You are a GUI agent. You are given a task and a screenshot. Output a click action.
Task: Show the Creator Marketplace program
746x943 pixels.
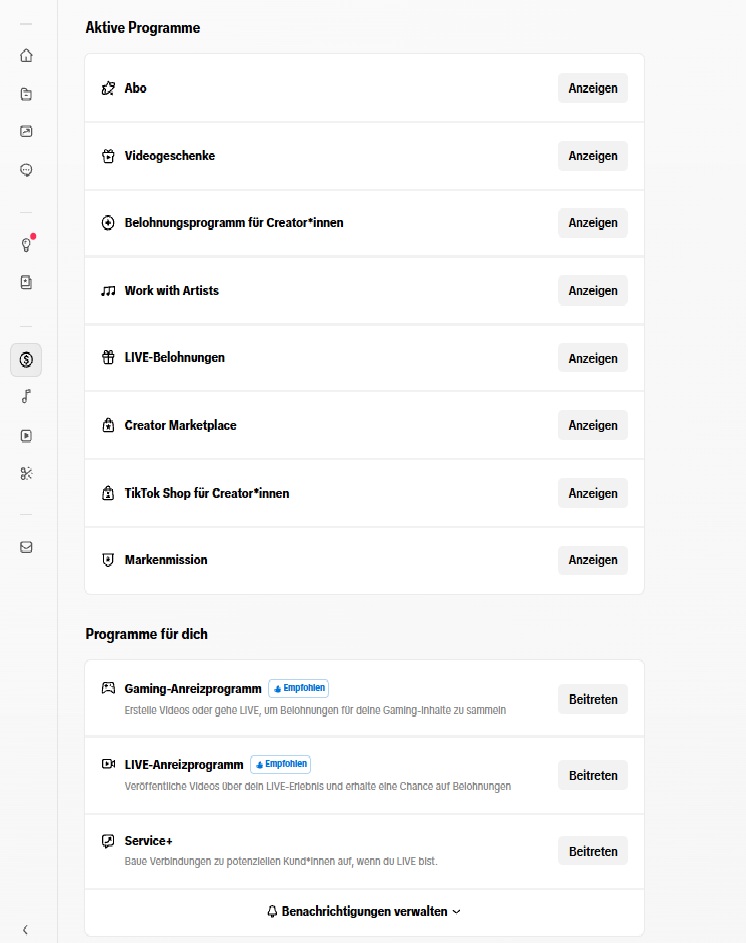click(x=593, y=425)
